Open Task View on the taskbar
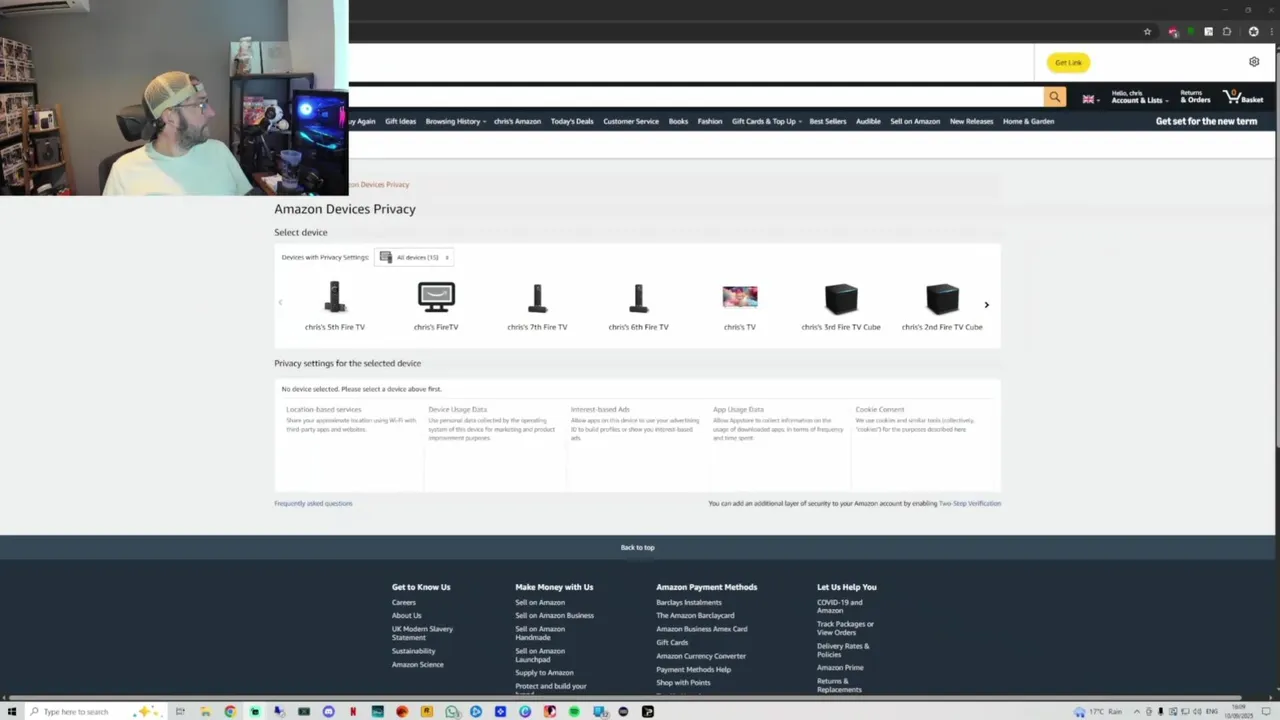This screenshot has height=720, width=1280. [180, 712]
